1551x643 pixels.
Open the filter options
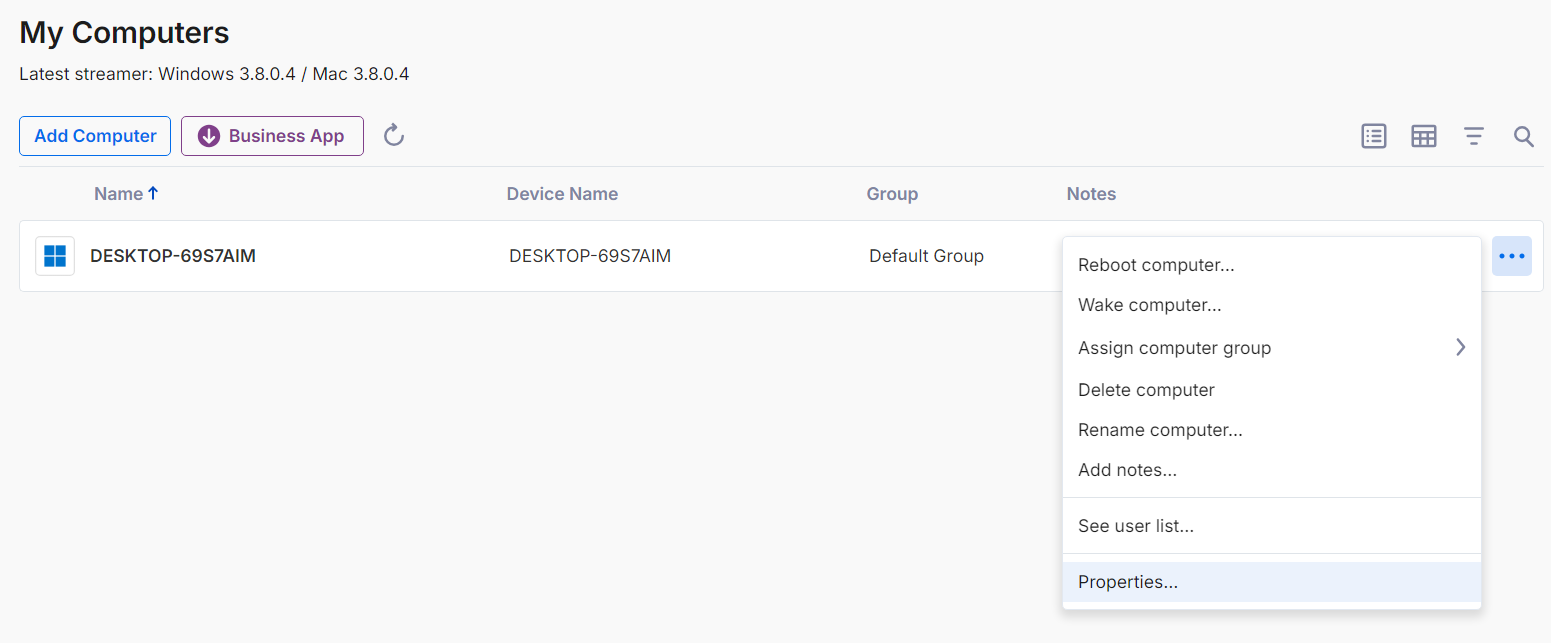1473,136
